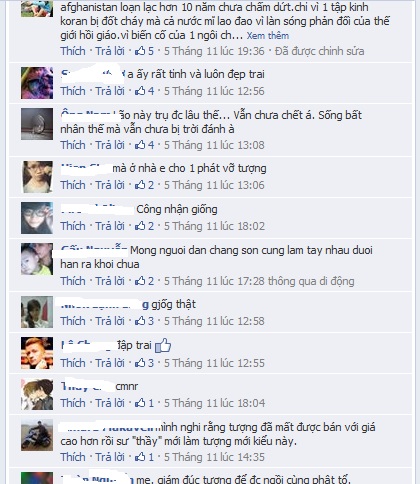The width and height of the screenshot is (420, 484).
Task: Like the 'Mong nguoi dan chang son' comment
Action: (x=73, y=281)
